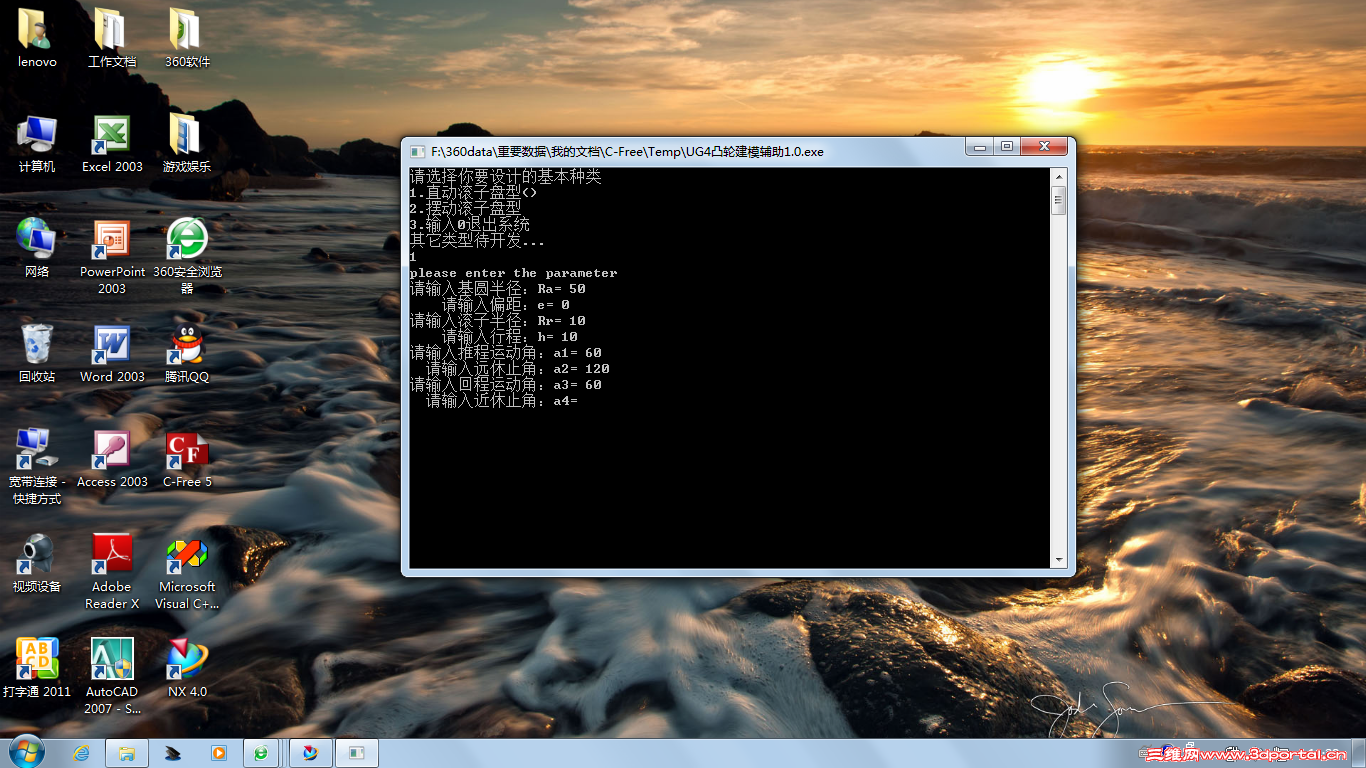Click the 'a3= 60' angle line

506,385
